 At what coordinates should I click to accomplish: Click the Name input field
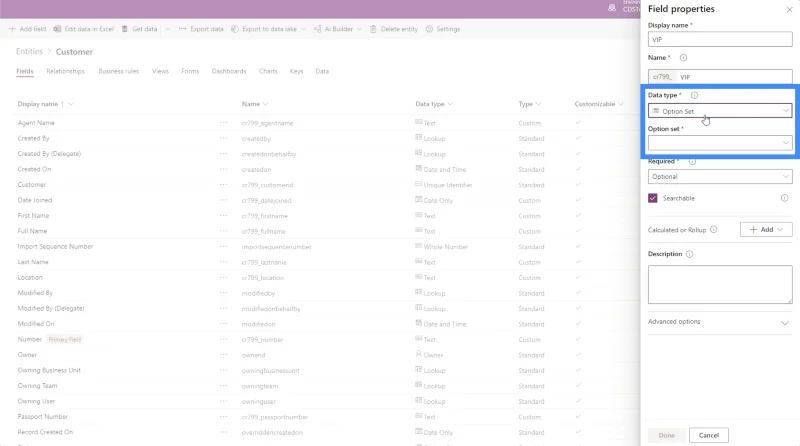720,77
